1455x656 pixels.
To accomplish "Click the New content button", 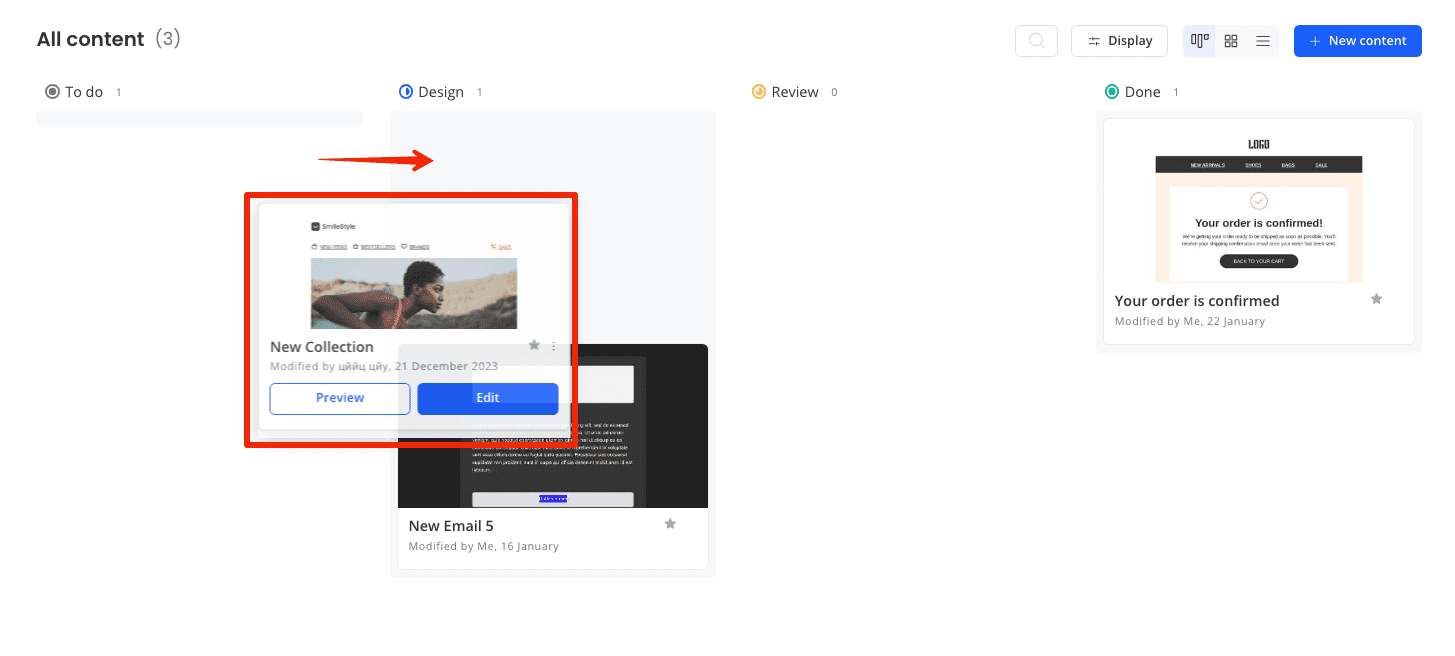I will coord(1357,41).
